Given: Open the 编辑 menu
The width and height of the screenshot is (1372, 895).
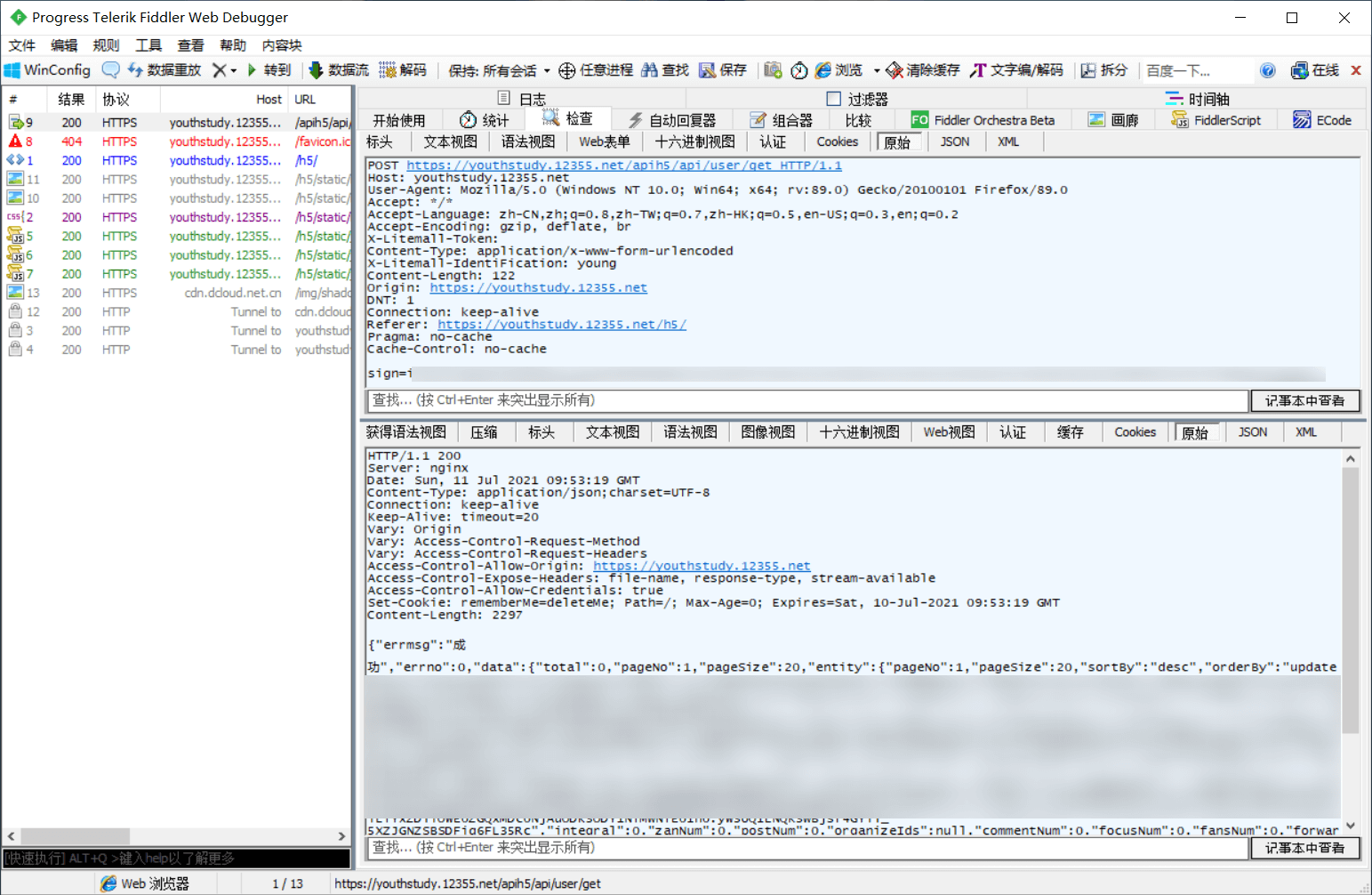Looking at the screenshot, I should point(64,45).
